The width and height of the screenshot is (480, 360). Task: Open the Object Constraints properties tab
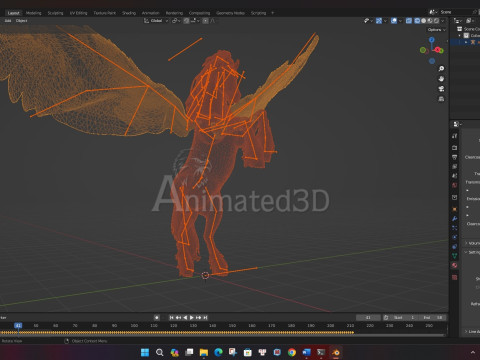[x=455, y=247]
